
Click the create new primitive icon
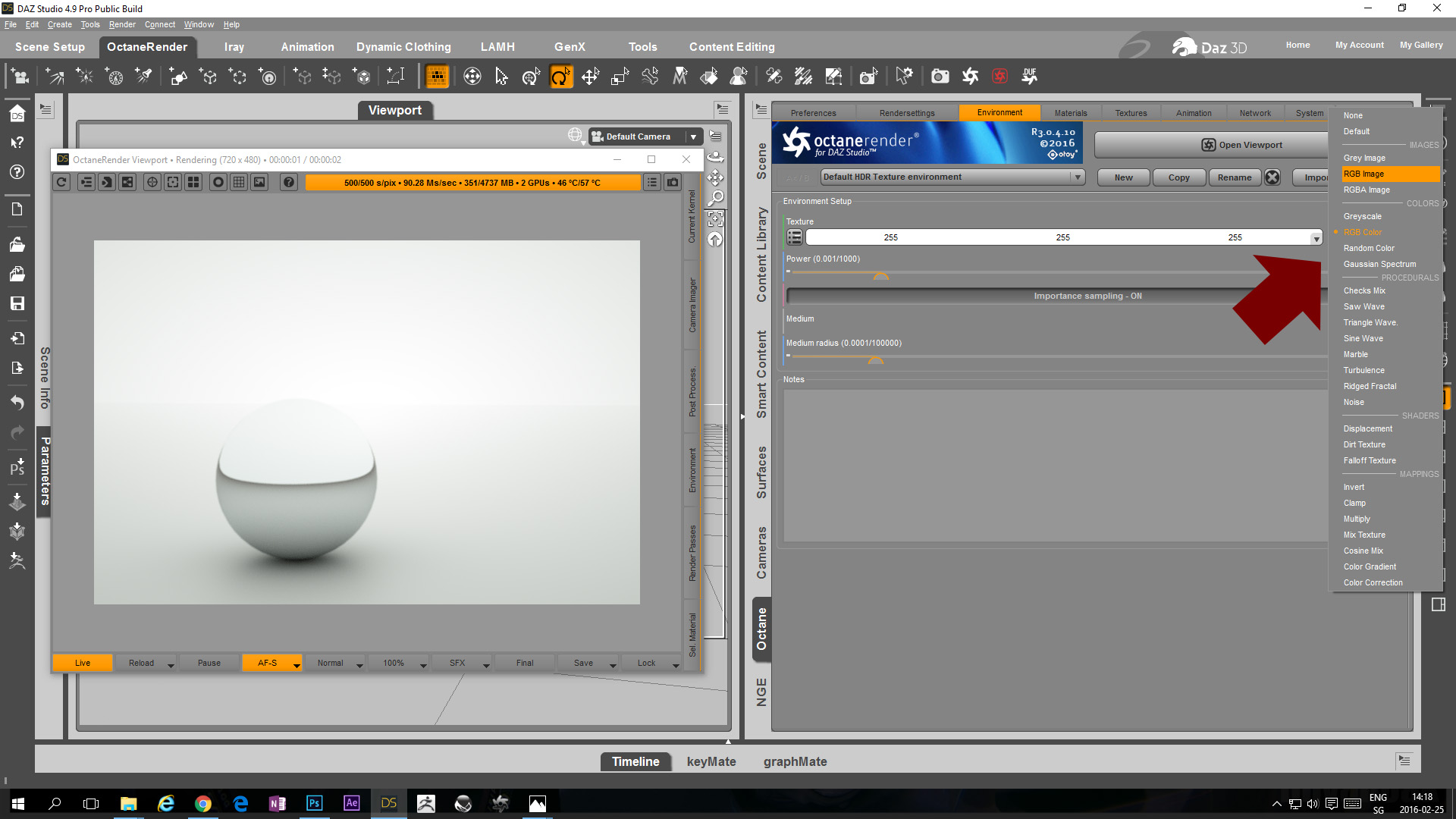tap(178, 77)
